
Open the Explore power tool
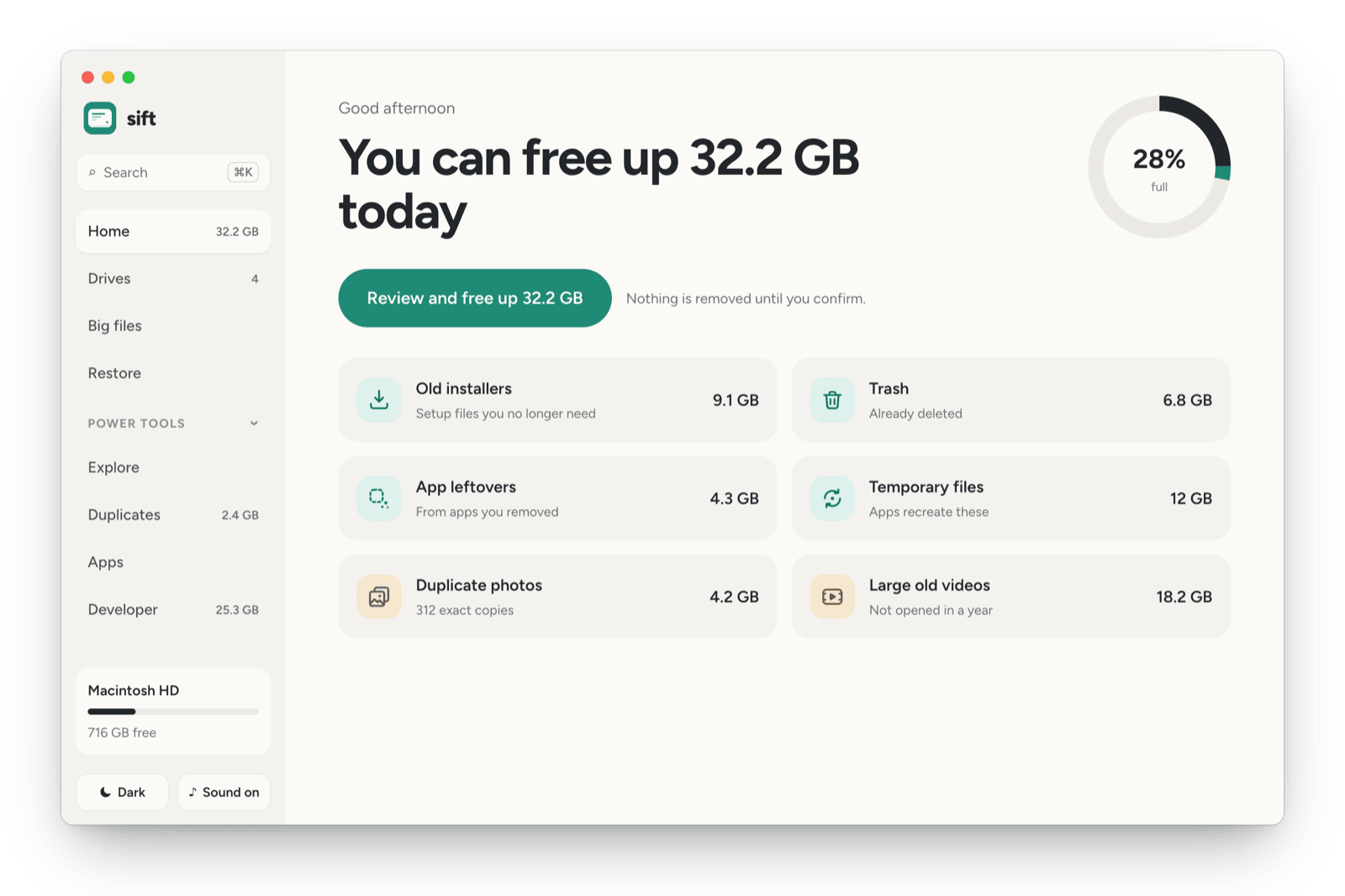point(173,467)
